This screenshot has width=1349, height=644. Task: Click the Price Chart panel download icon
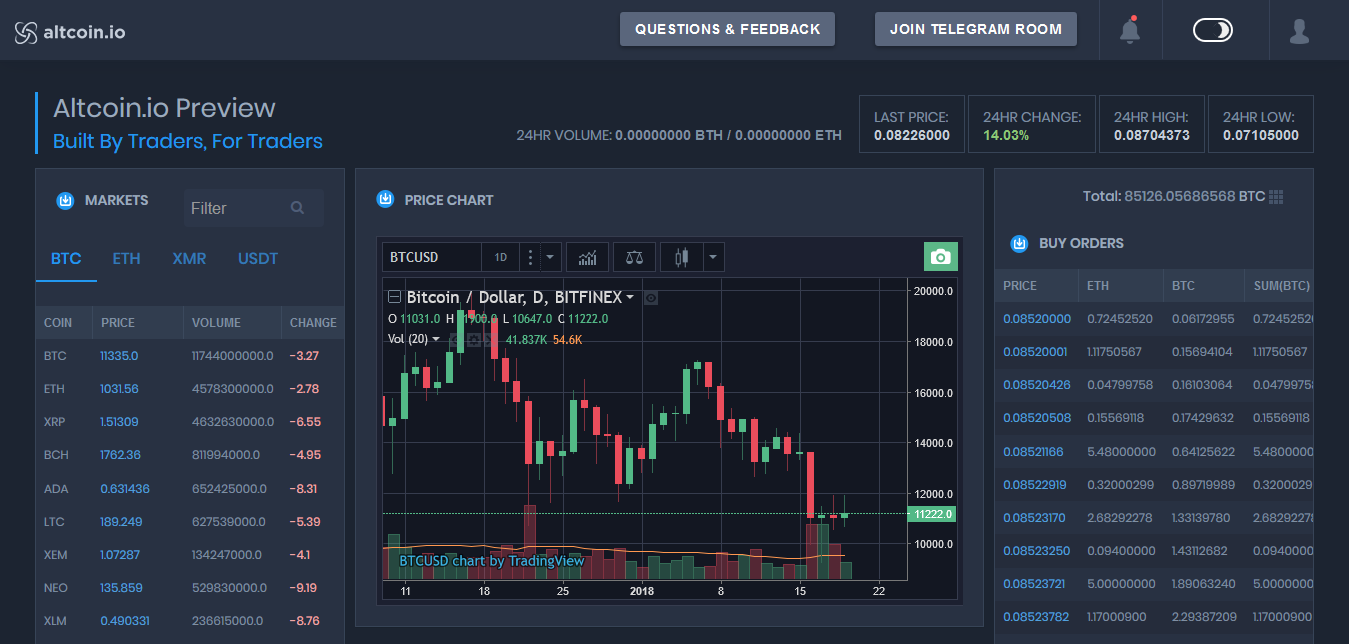click(385, 200)
